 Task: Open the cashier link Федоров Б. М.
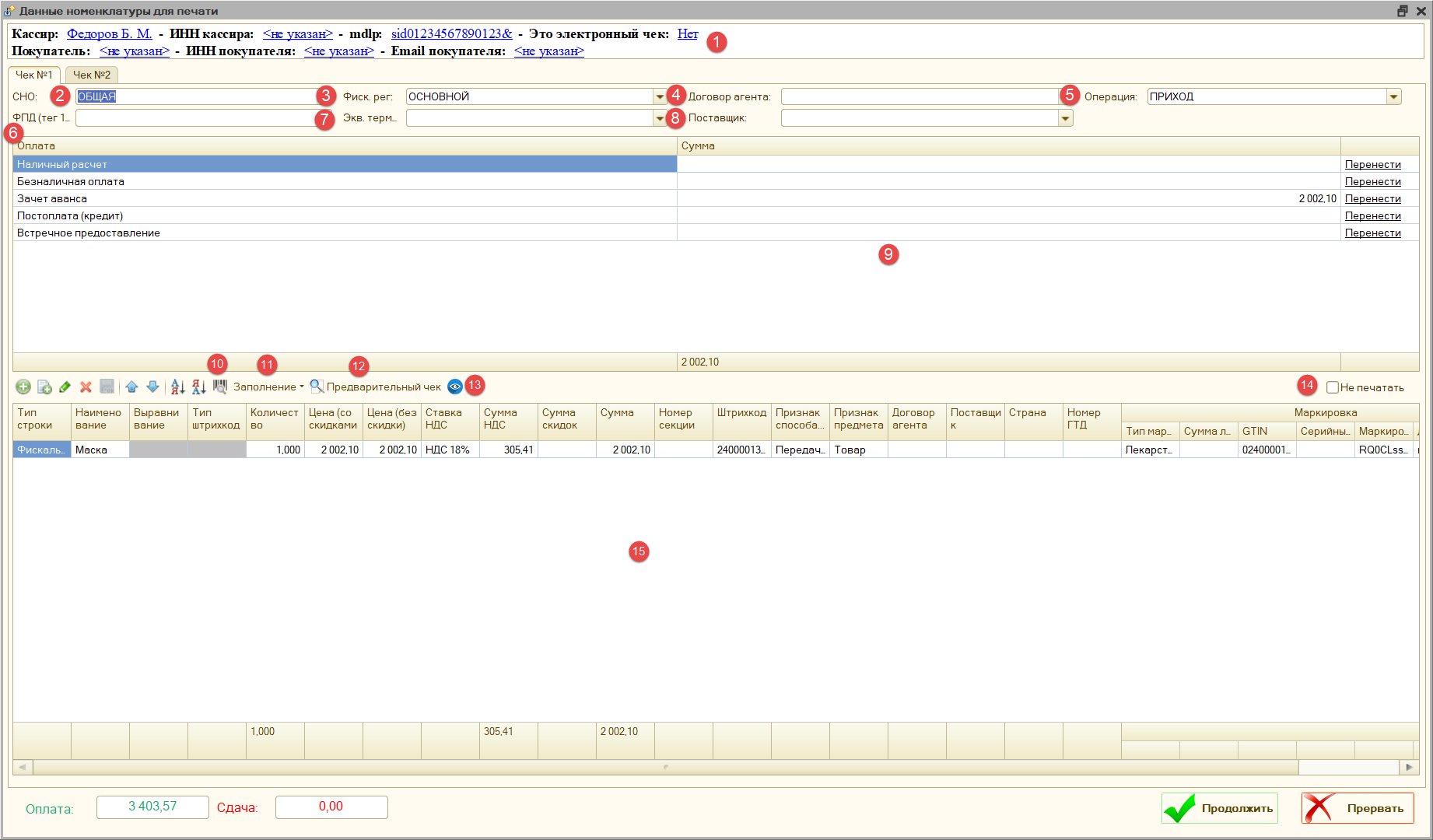click(x=110, y=33)
